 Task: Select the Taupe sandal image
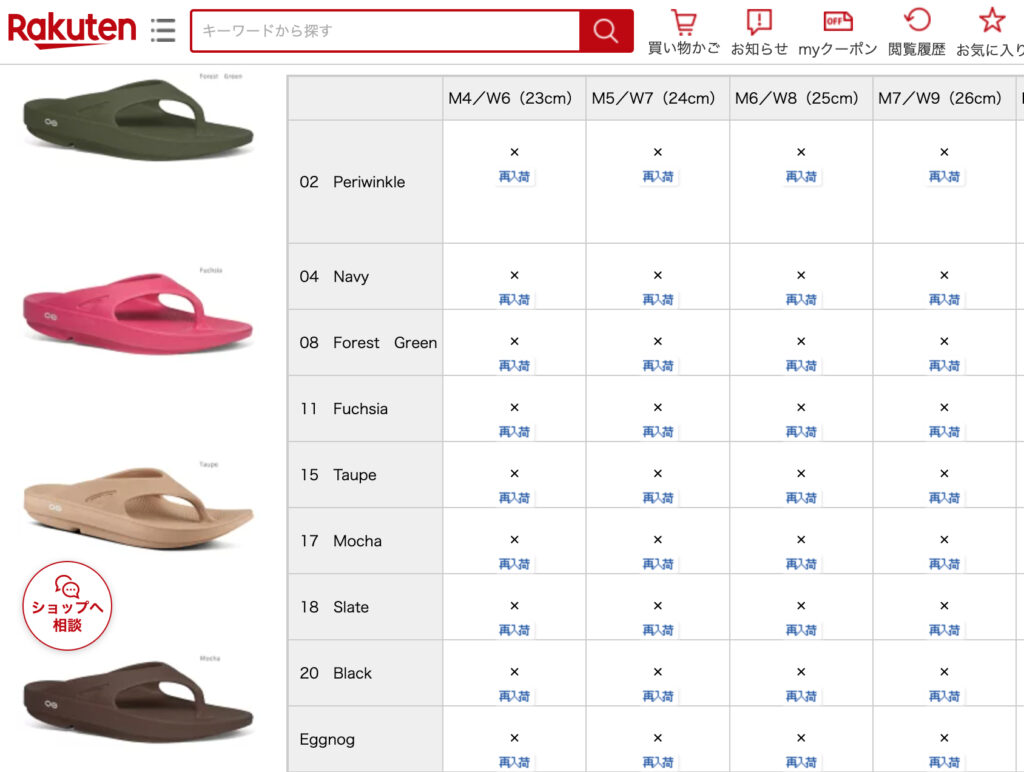(138, 506)
